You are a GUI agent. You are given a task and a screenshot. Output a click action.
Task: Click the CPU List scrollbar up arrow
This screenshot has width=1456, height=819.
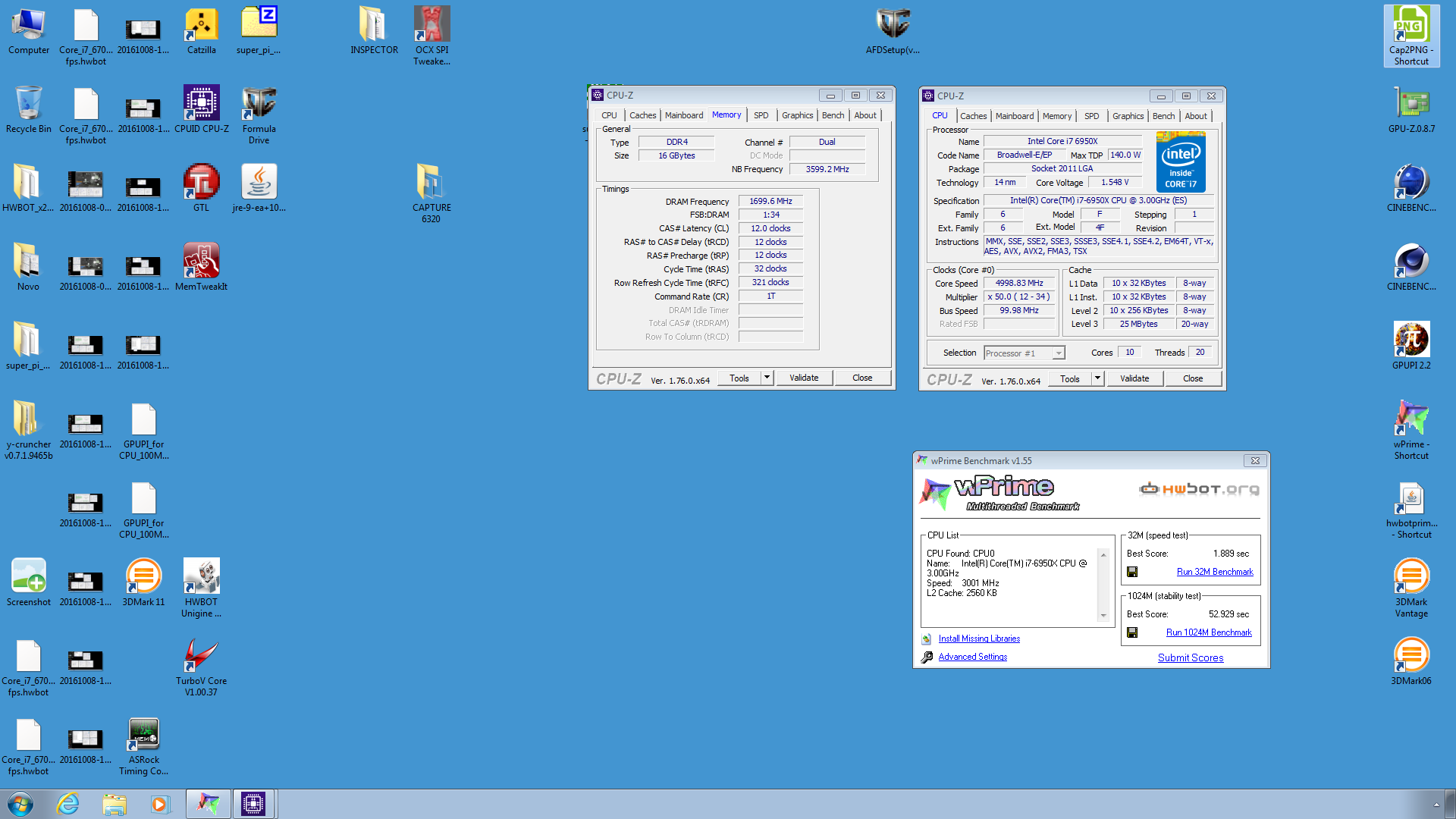click(1103, 554)
